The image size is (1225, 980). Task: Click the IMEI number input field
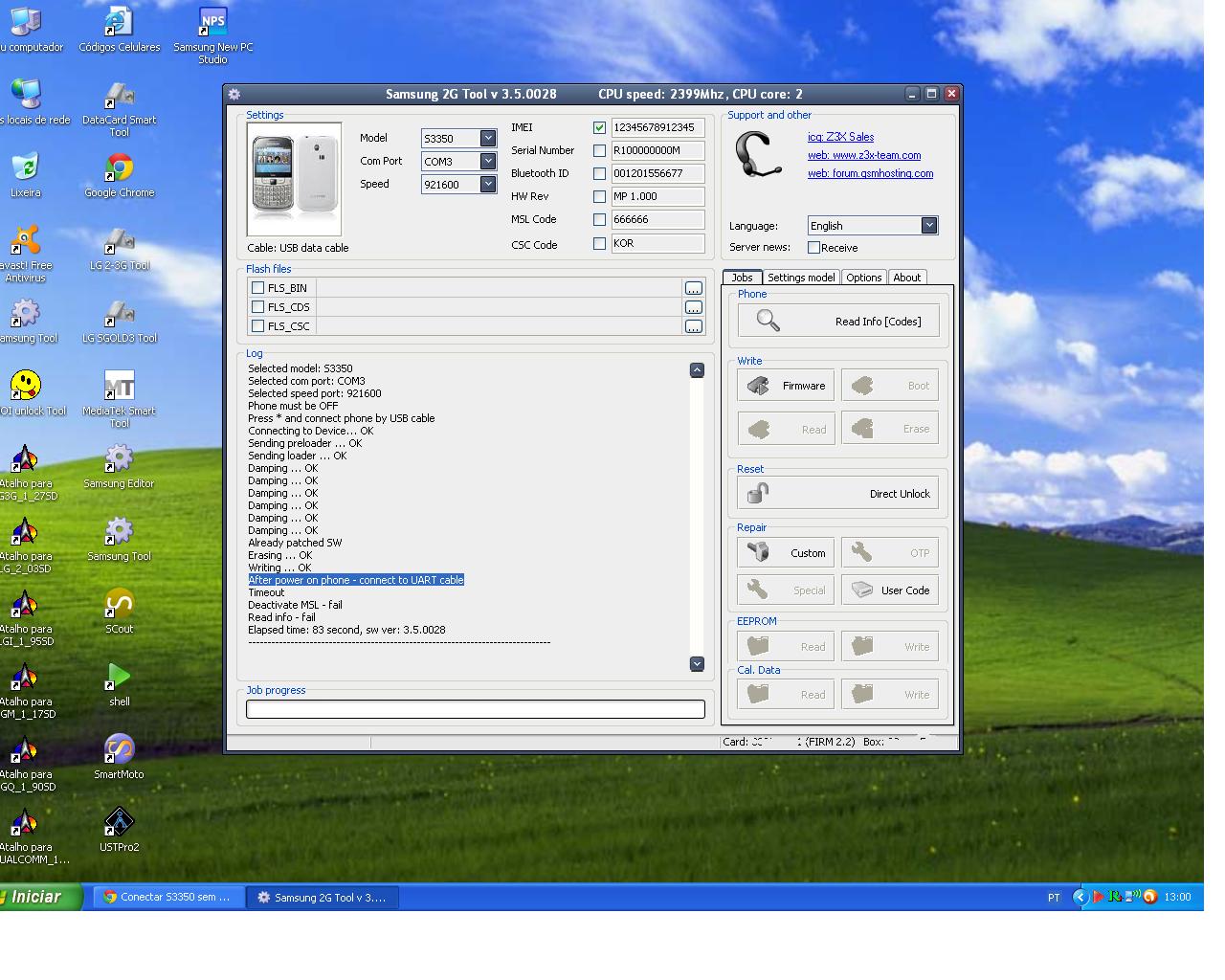coord(657,127)
